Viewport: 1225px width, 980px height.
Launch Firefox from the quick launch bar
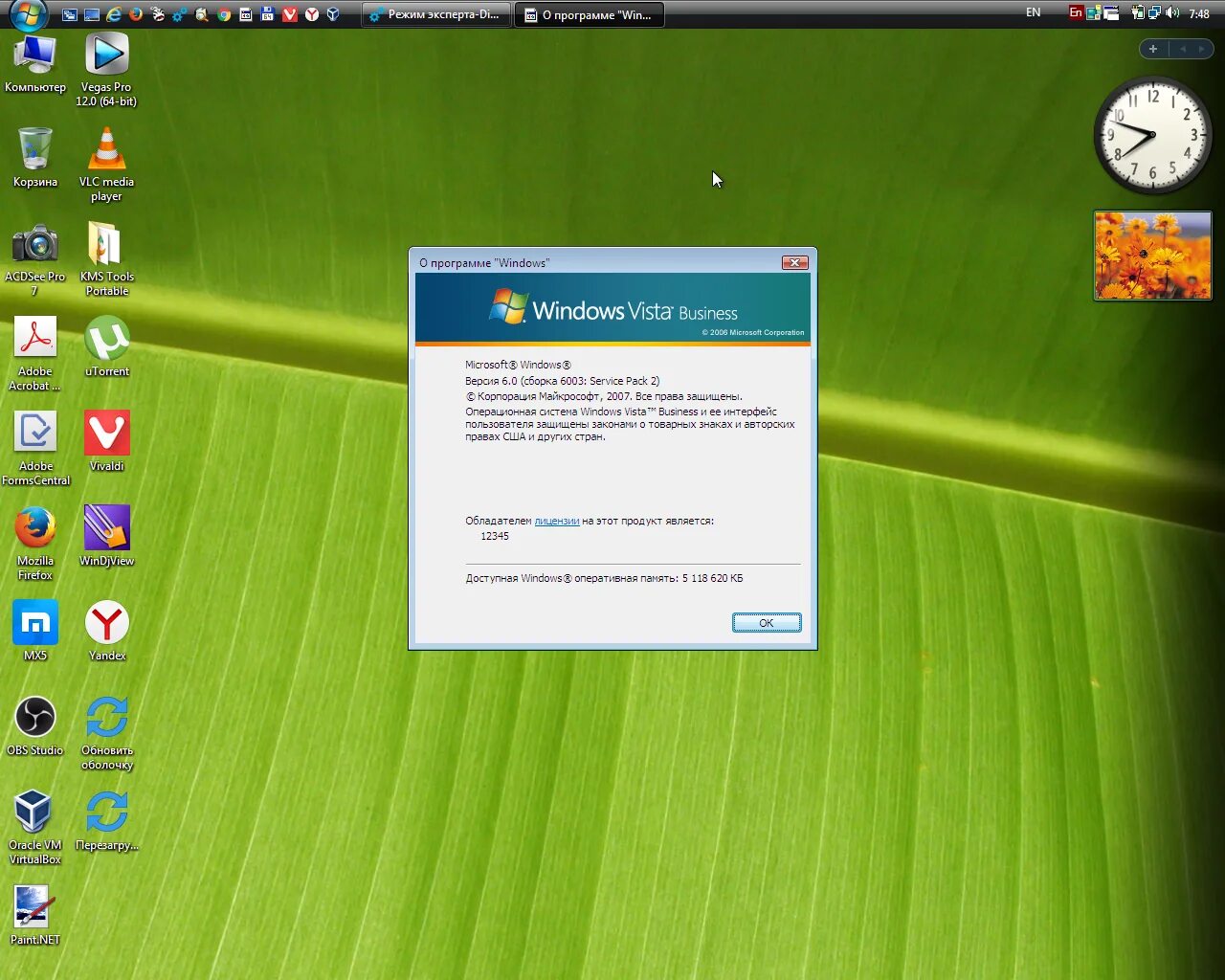click(136, 14)
